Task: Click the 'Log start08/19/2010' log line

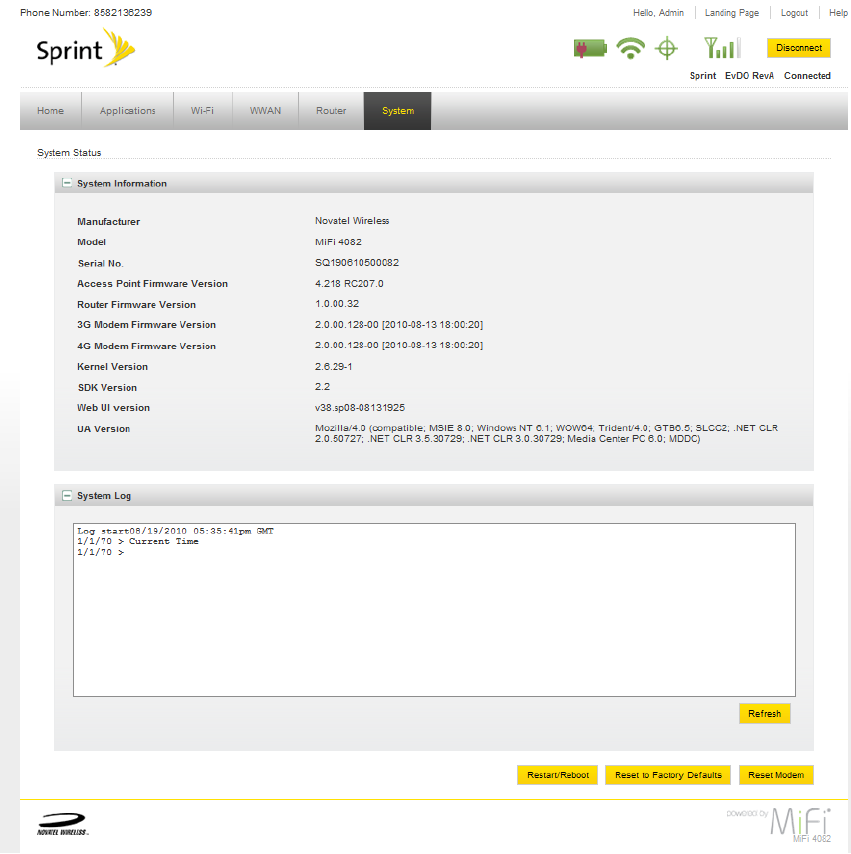Action: pyautogui.click(x=175, y=531)
